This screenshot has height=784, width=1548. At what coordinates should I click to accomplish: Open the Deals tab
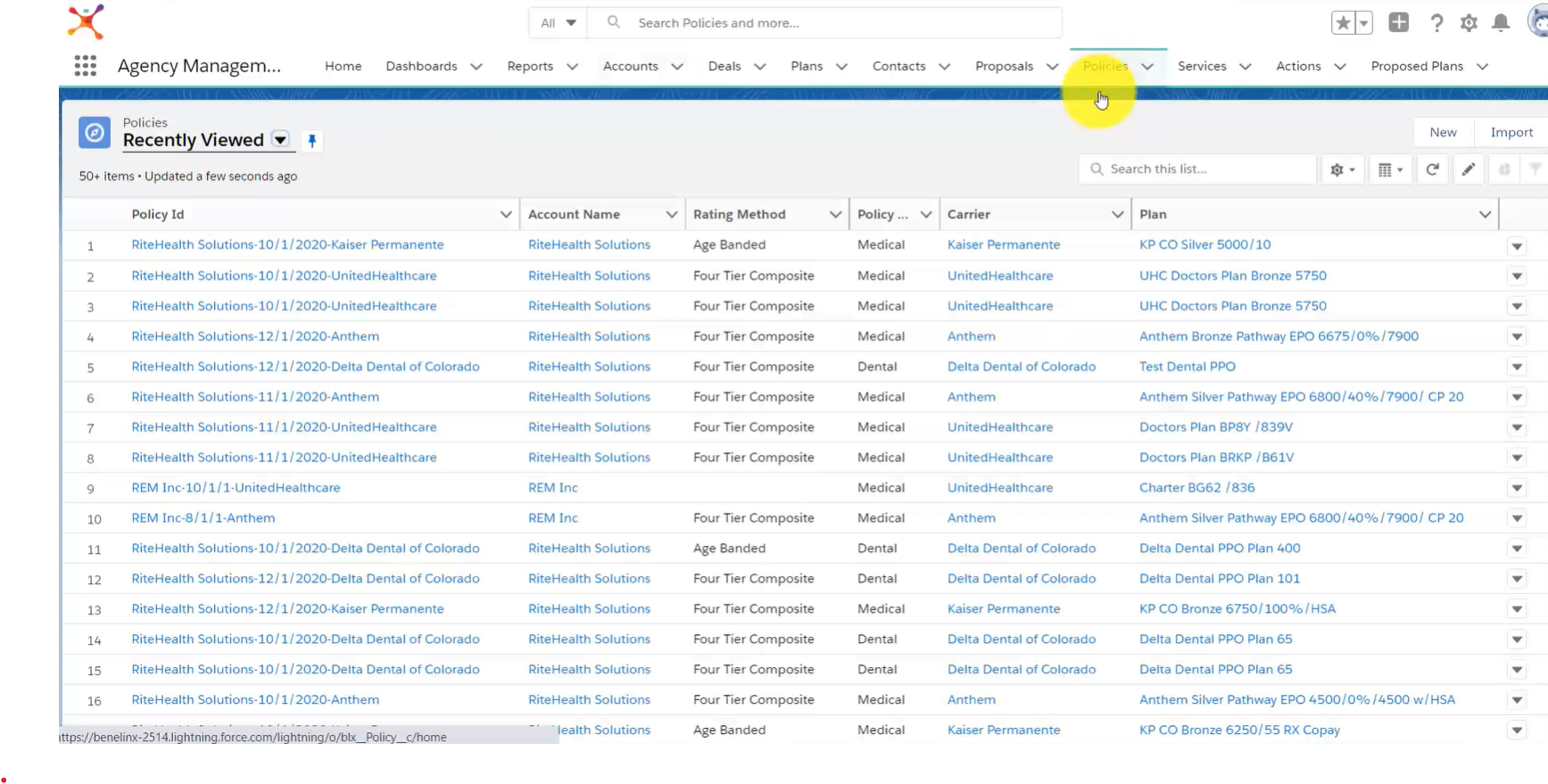tap(724, 66)
